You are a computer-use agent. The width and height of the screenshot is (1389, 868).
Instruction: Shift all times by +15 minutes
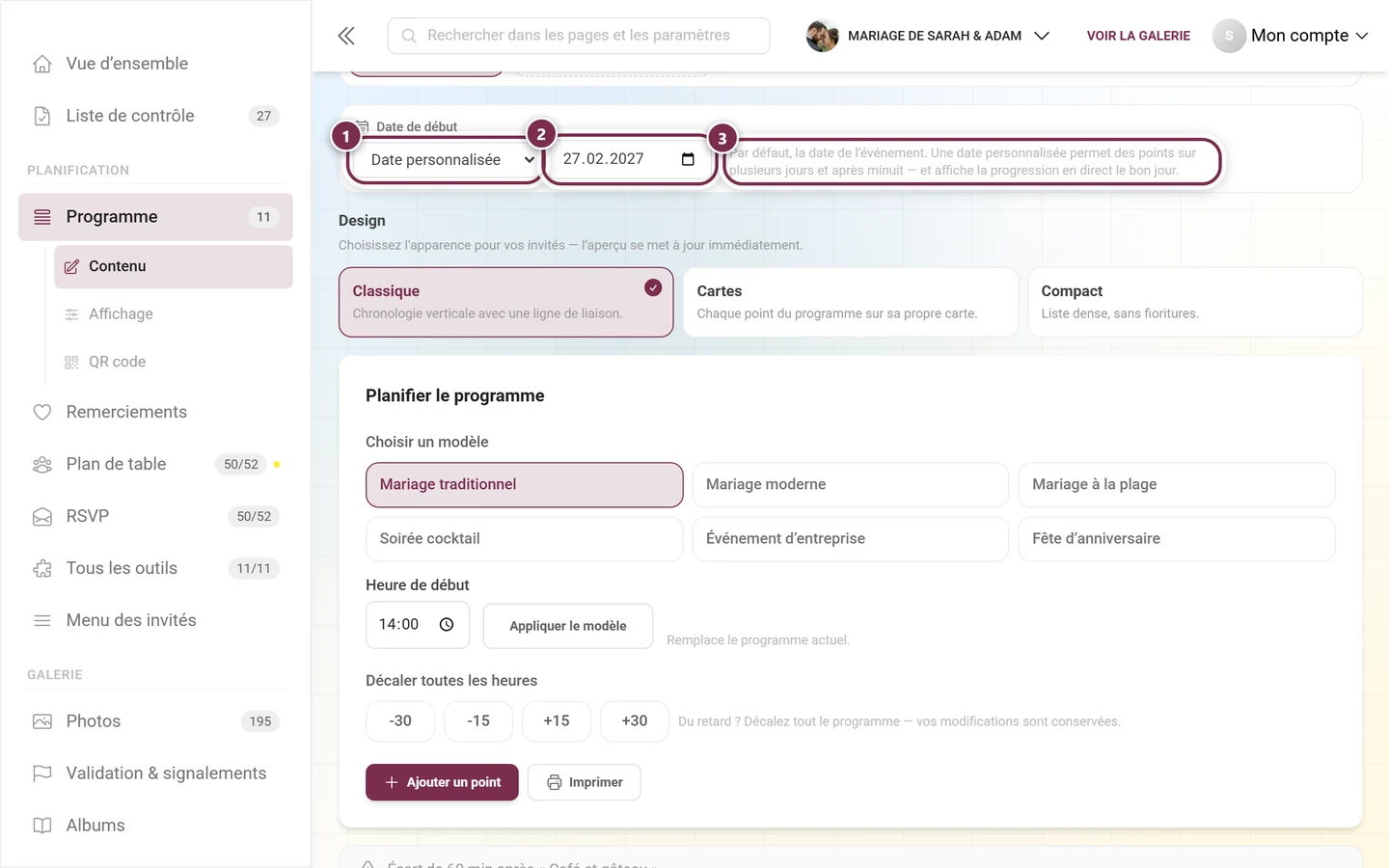[x=557, y=721]
